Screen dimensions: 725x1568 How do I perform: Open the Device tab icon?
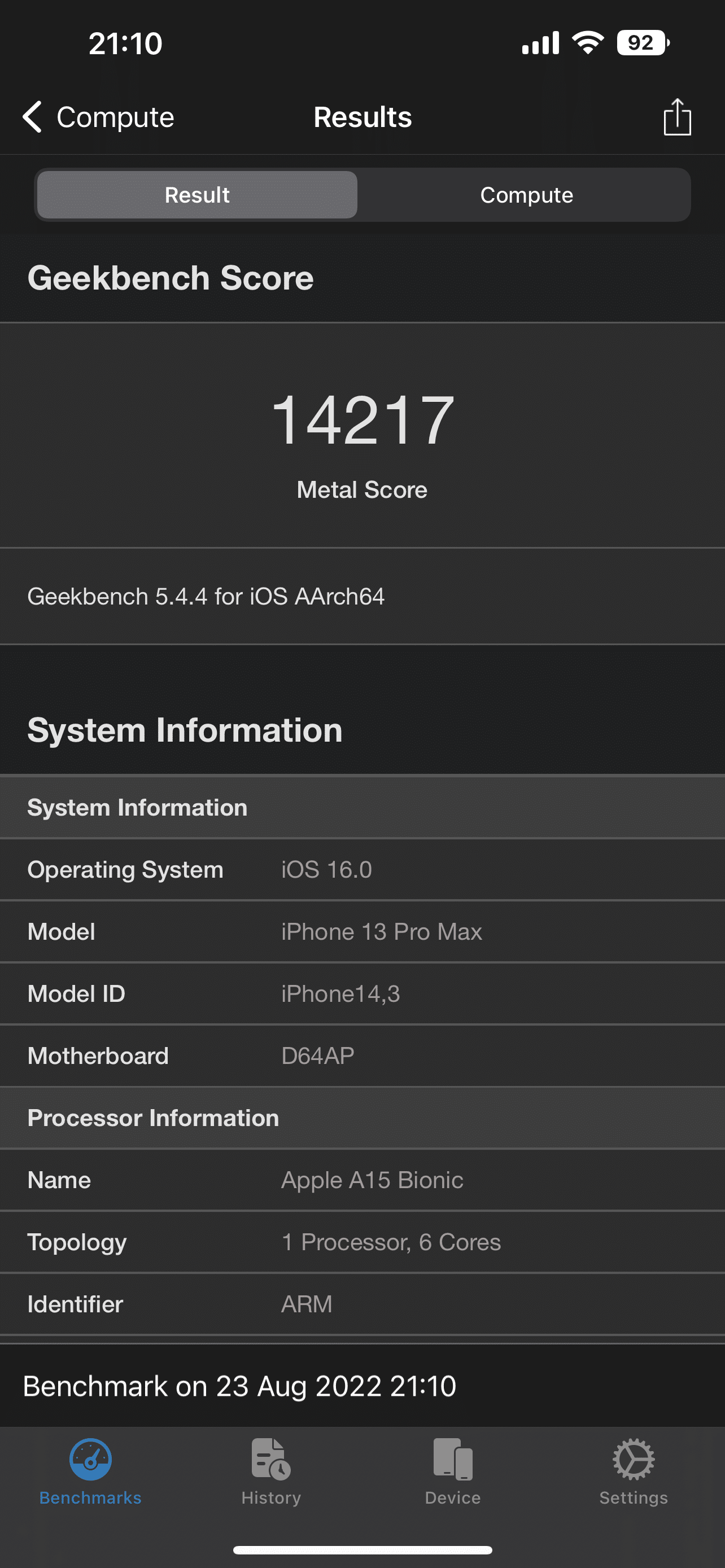point(453,1459)
